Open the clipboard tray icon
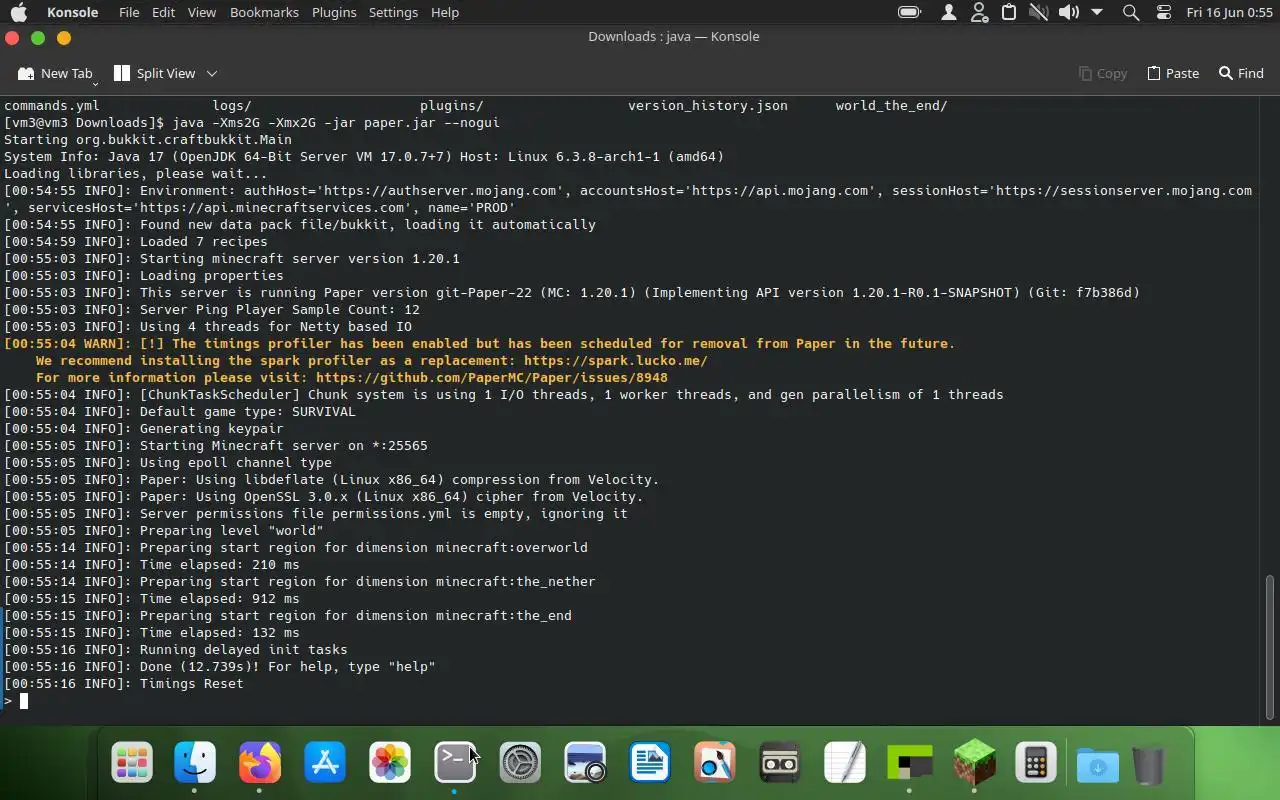 coord(1009,12)
